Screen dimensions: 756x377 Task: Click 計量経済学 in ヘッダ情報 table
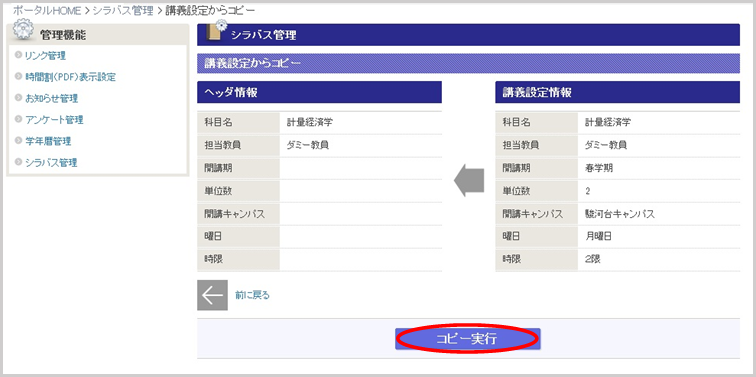[x=309, y=122]
